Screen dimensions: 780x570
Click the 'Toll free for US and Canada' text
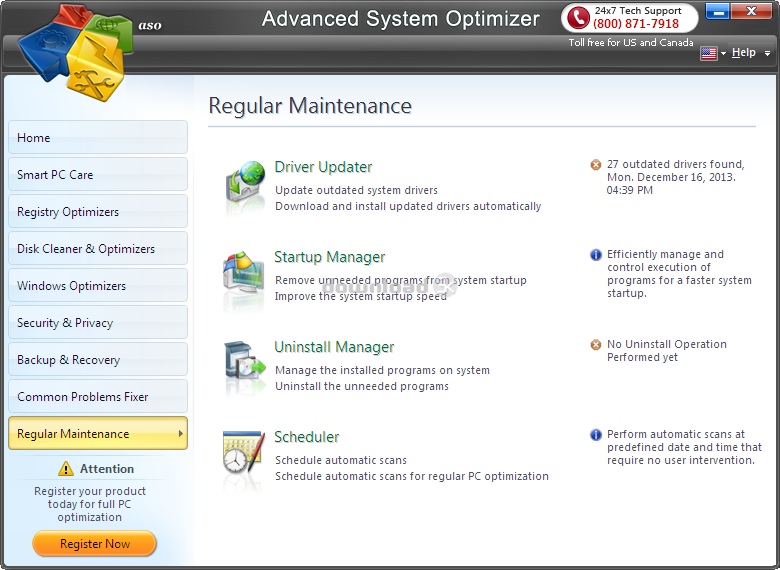click(631, 42)
